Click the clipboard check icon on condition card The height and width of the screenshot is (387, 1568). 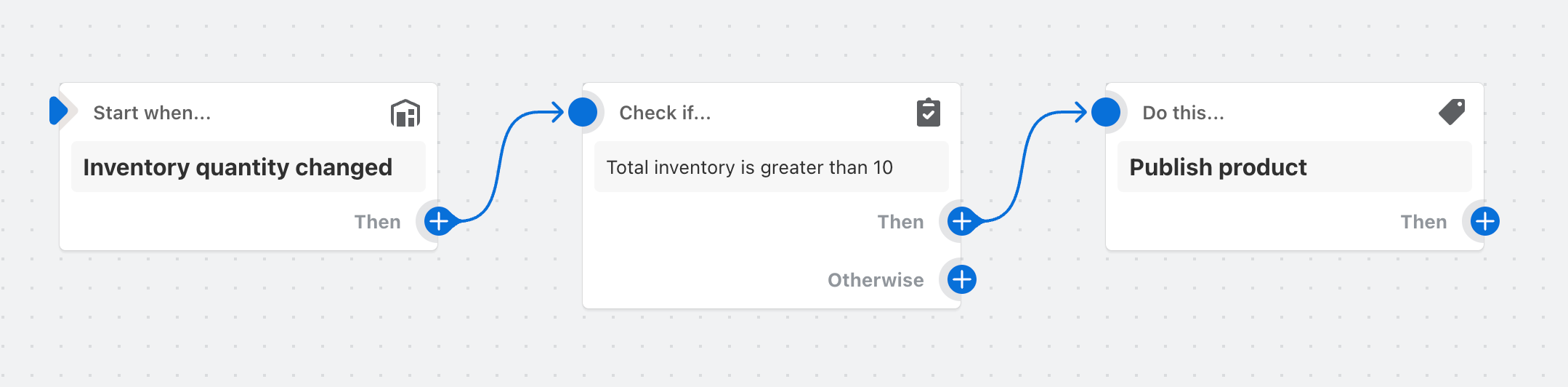tap(929, 113)
